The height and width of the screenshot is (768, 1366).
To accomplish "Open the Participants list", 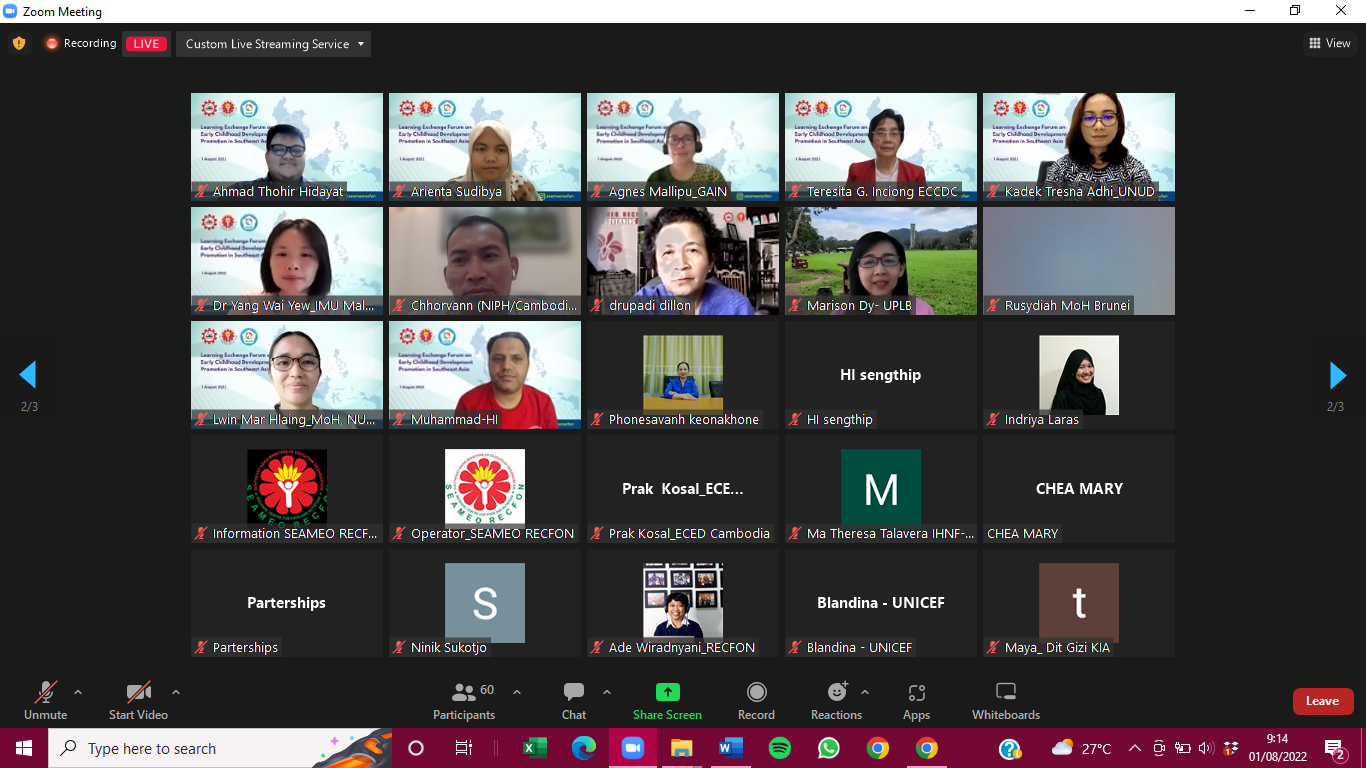I will pos(464,699).
